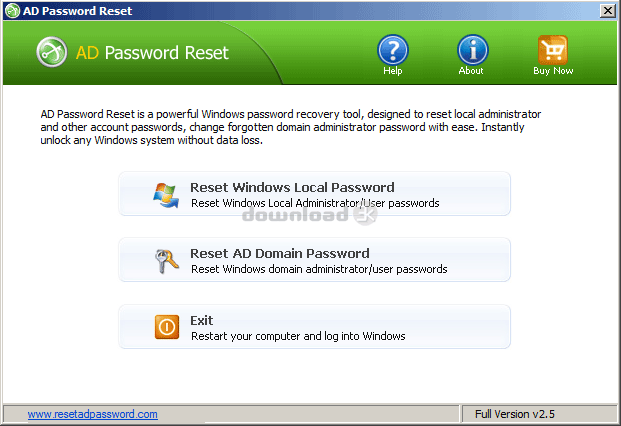
Task: Click the orange shopping cart Buy Now icon
Action: point(552,50)
